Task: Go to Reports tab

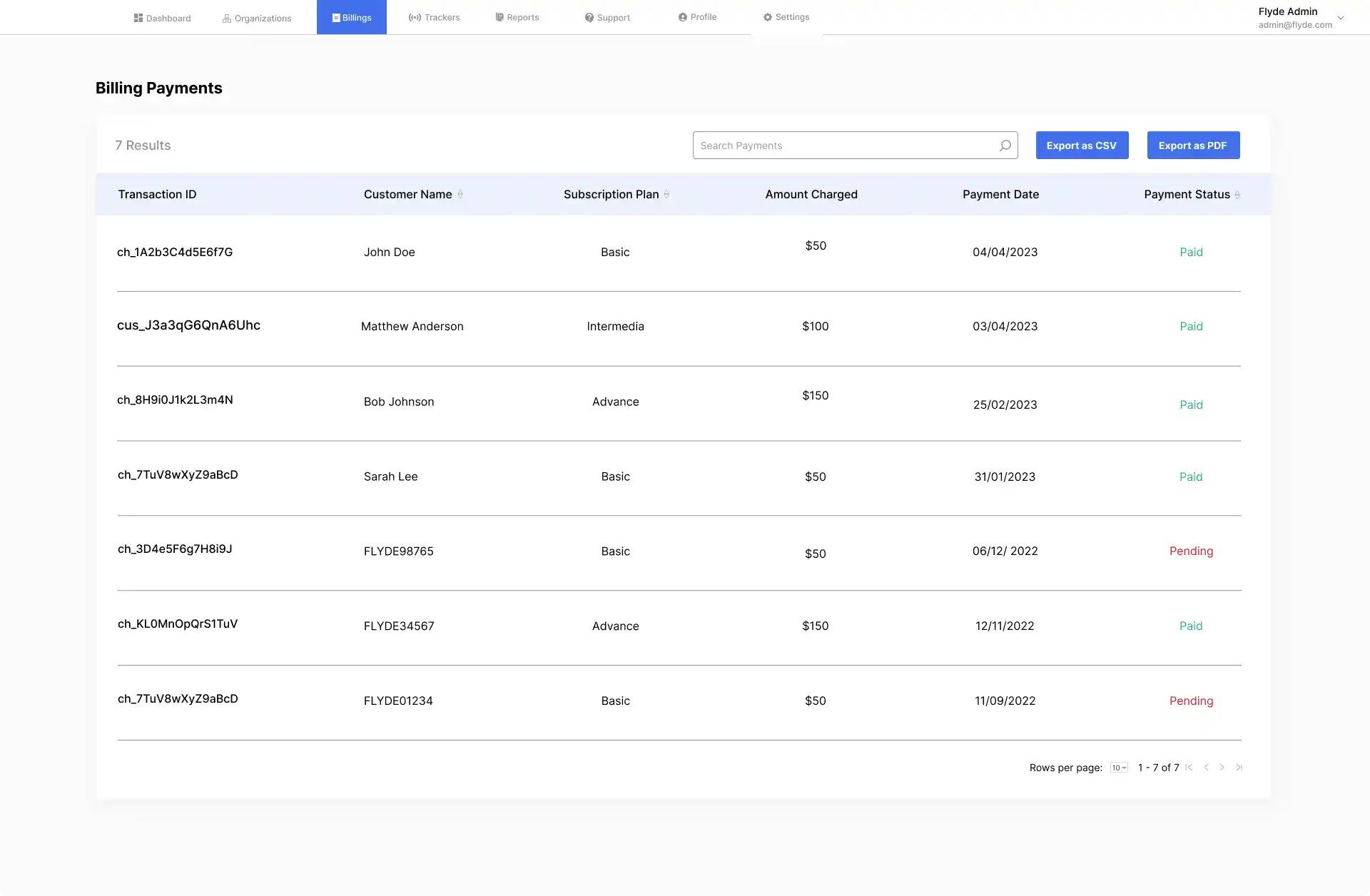Action: pos(517,17)
